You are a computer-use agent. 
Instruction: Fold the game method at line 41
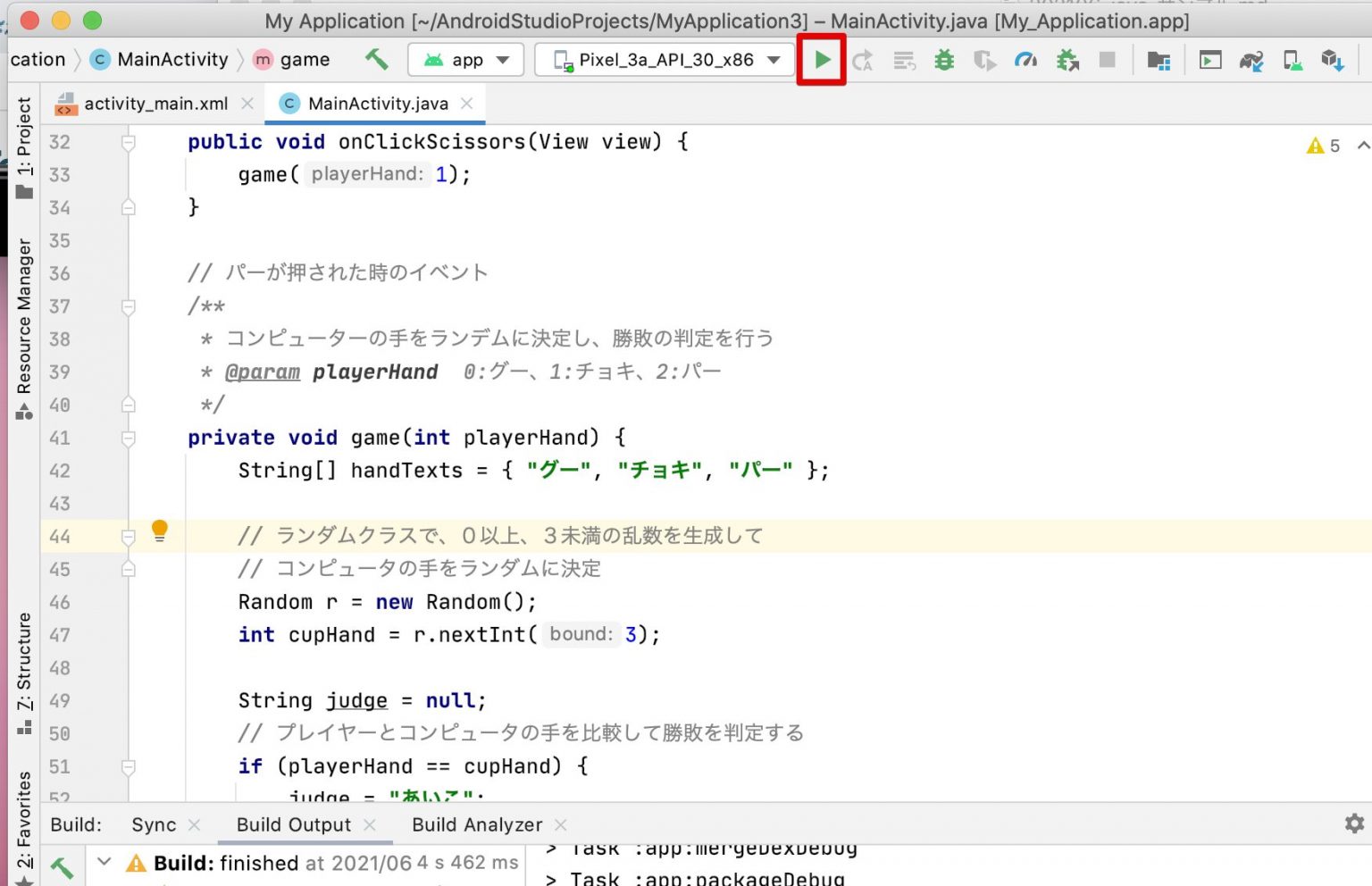pos(129,438)
